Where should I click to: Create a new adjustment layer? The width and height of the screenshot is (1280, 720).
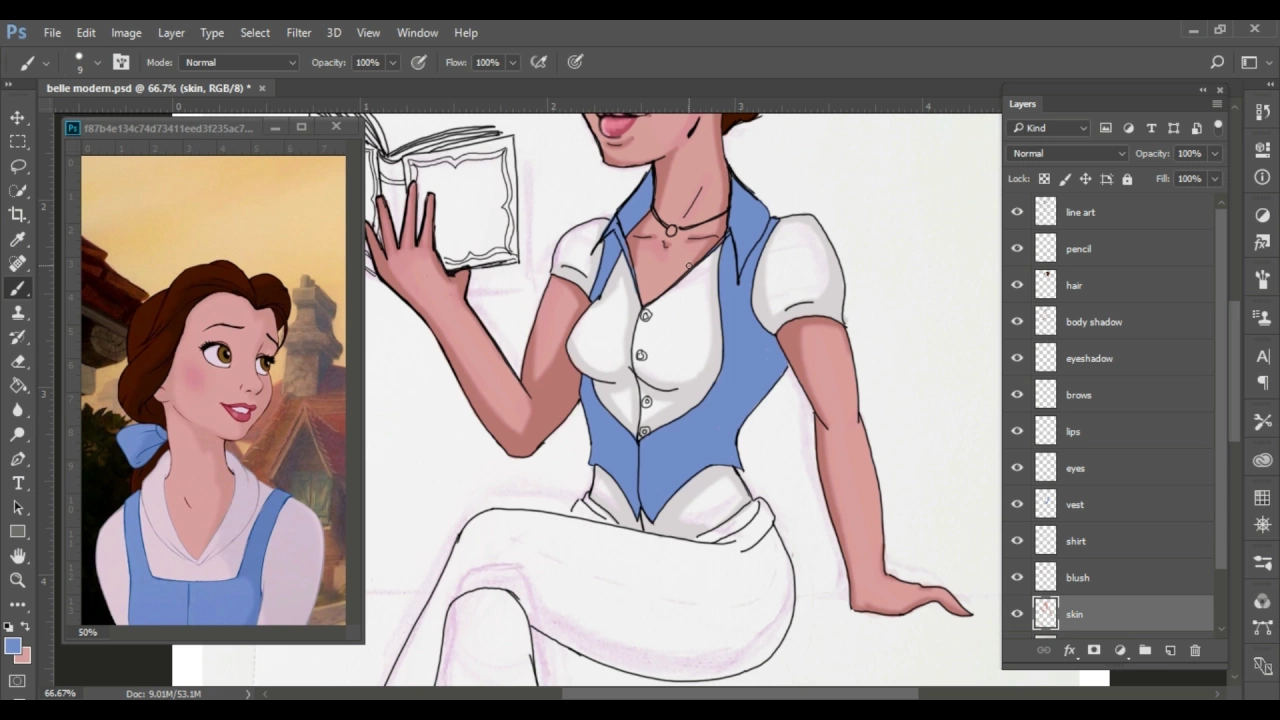click(x=1120, y=650)
